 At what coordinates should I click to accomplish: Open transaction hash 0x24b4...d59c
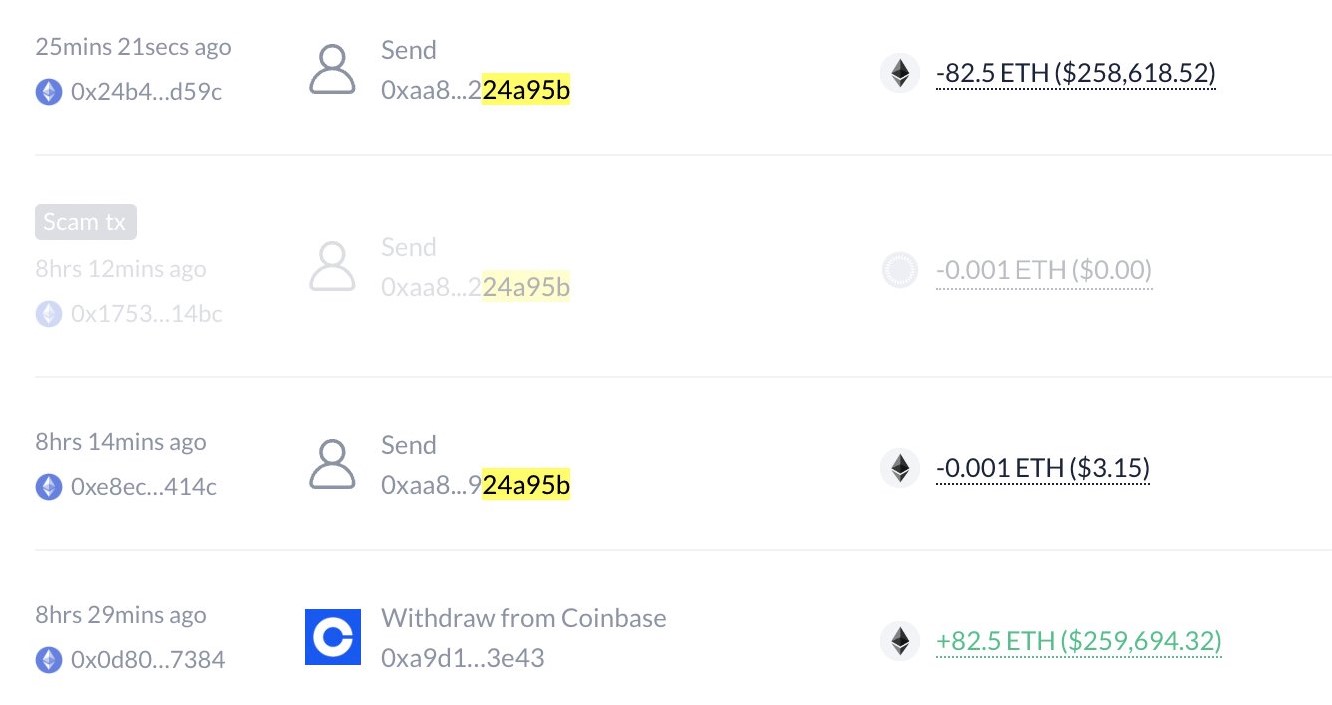147,93
